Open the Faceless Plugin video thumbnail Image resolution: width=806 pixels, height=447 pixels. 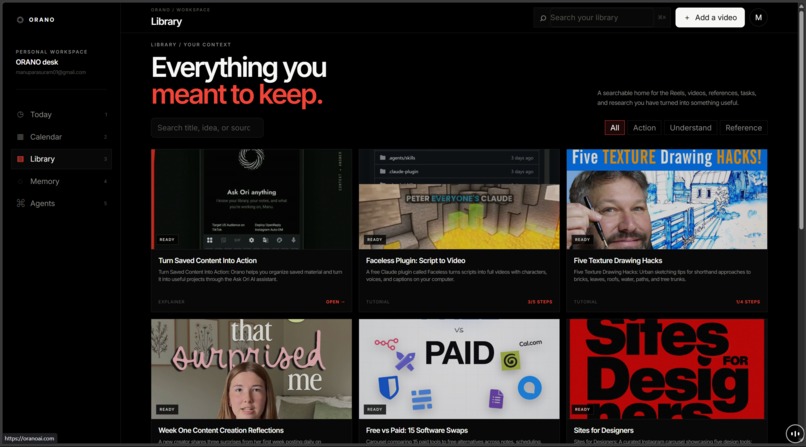pos(459,199)
